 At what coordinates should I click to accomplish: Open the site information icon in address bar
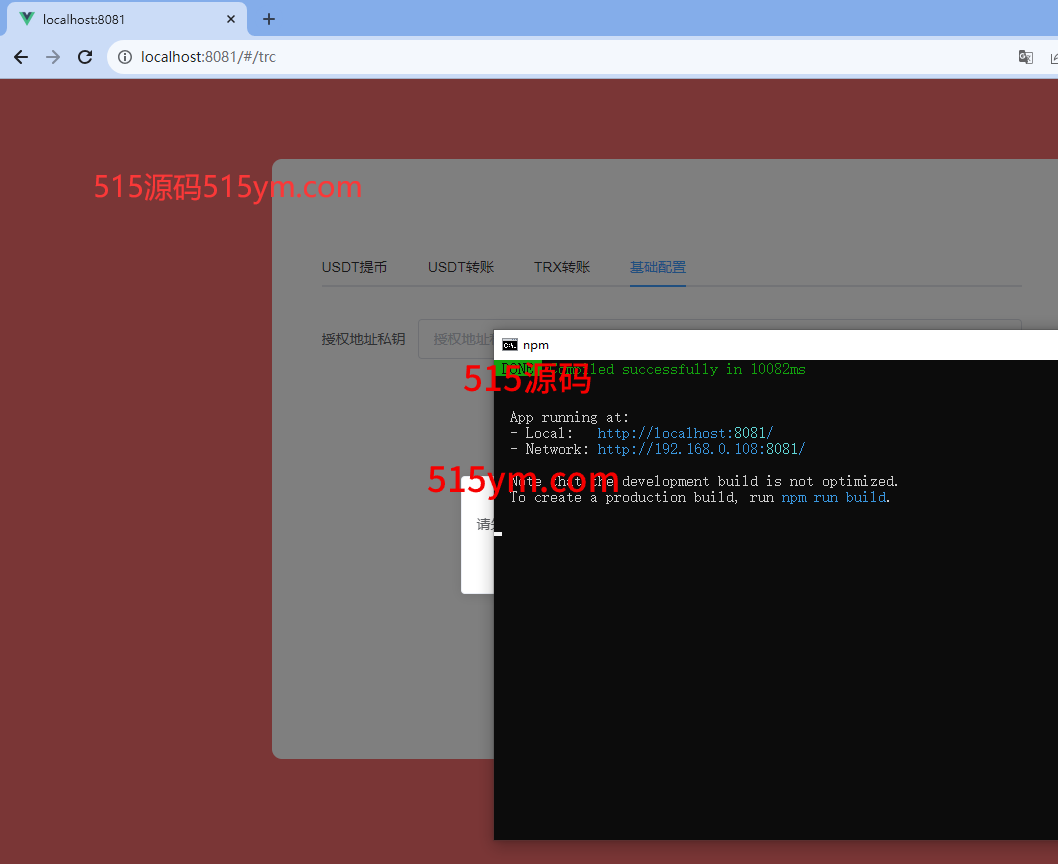pos(125,57)
